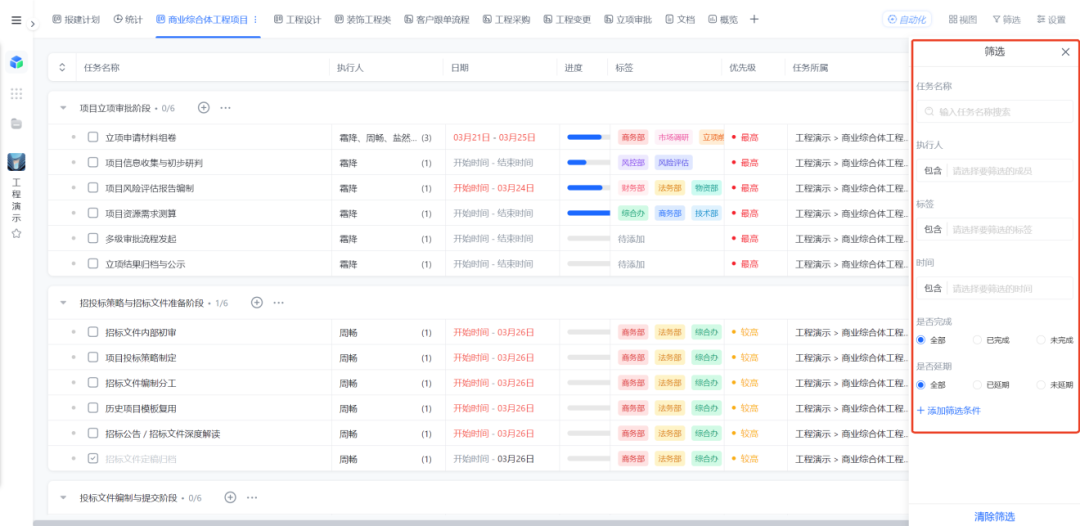Switch to the 文档 tab
Image resolution: width=1080 pixels, height=526 pixels.
click(x=681, y=19)
